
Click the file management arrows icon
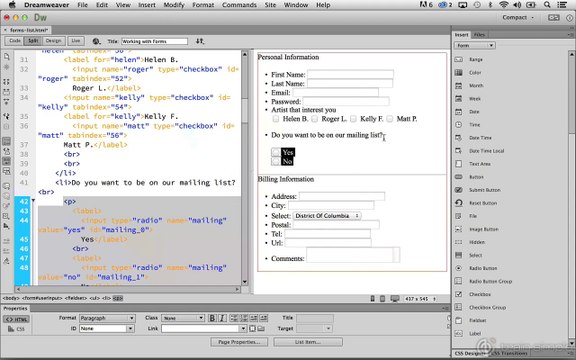[x=200, y=41]
